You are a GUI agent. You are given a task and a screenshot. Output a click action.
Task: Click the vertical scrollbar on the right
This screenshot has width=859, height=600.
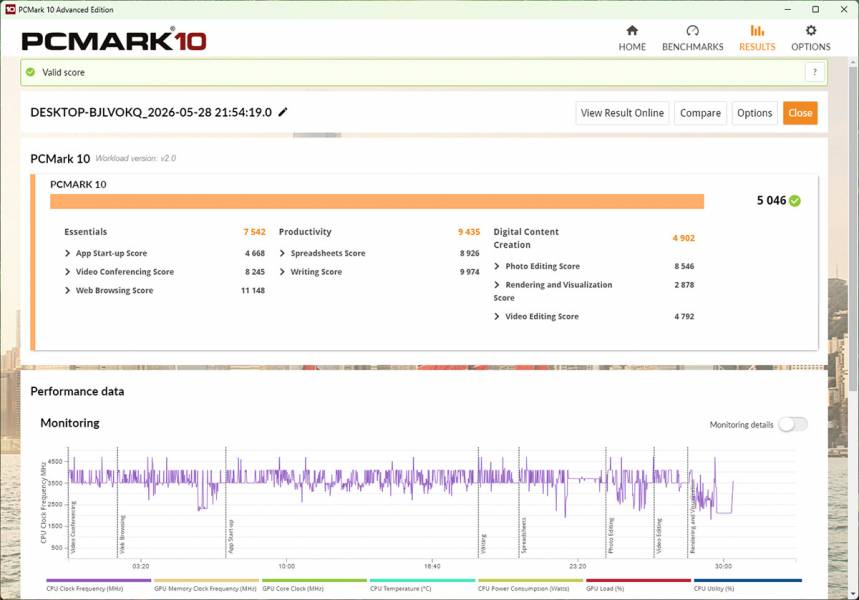[x=853, y=227]
